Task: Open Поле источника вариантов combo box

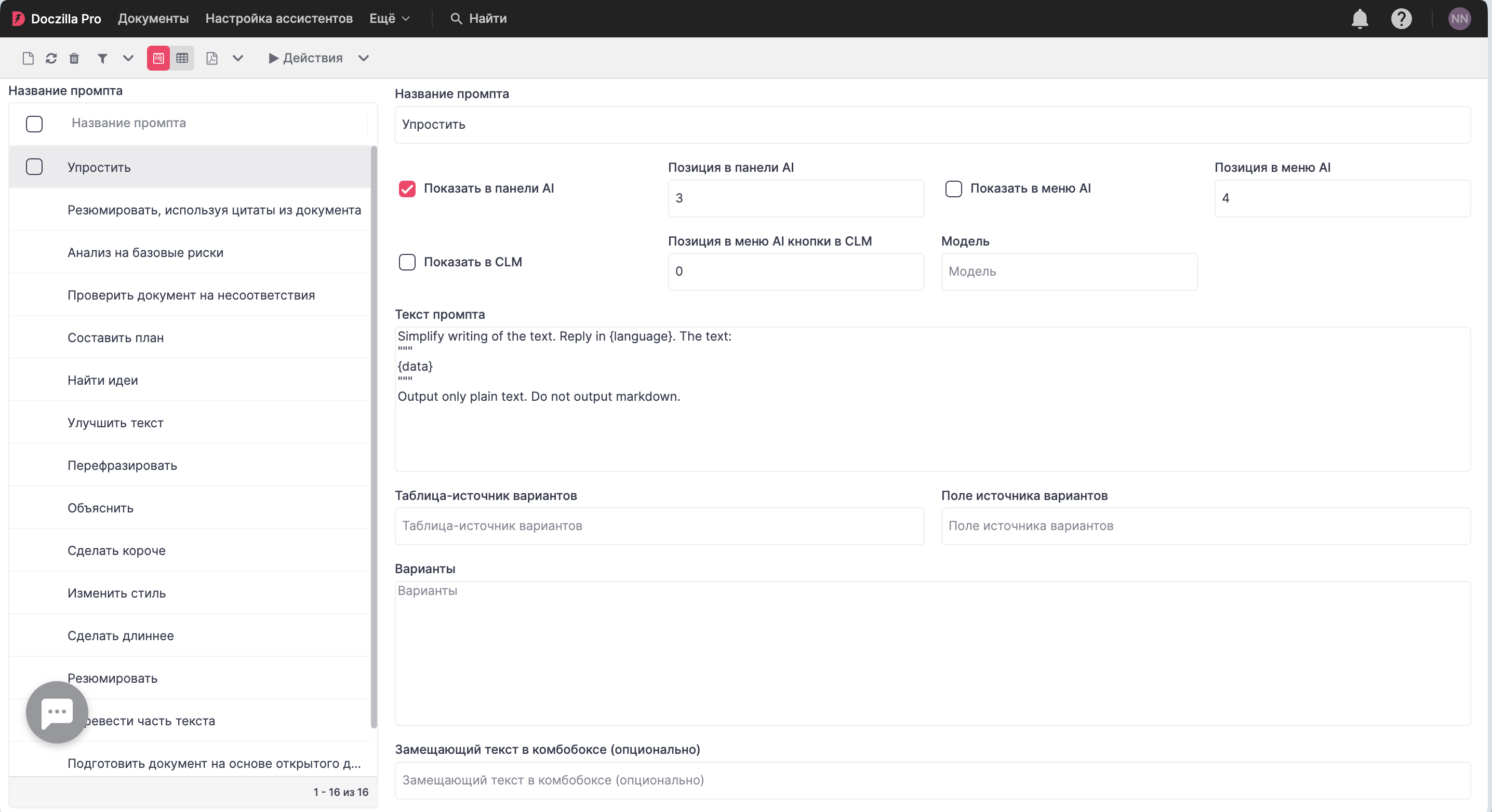Action: 1205,526
